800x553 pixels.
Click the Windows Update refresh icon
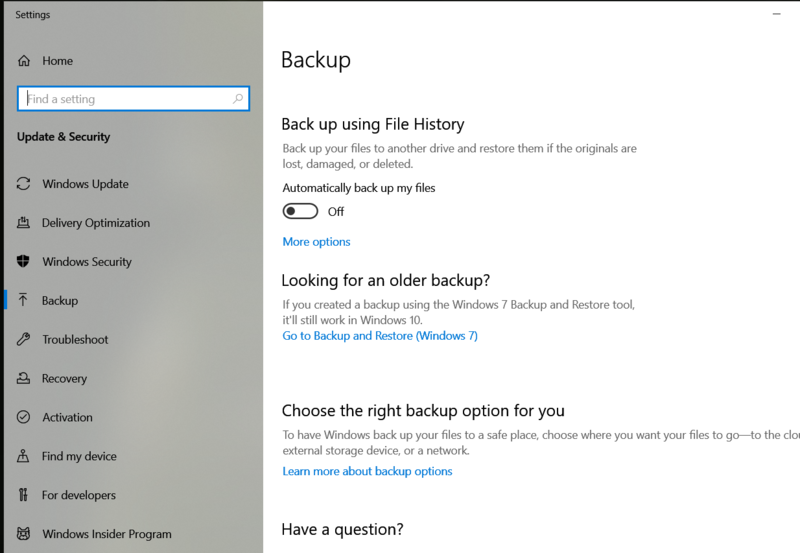[x=23, y=184]
